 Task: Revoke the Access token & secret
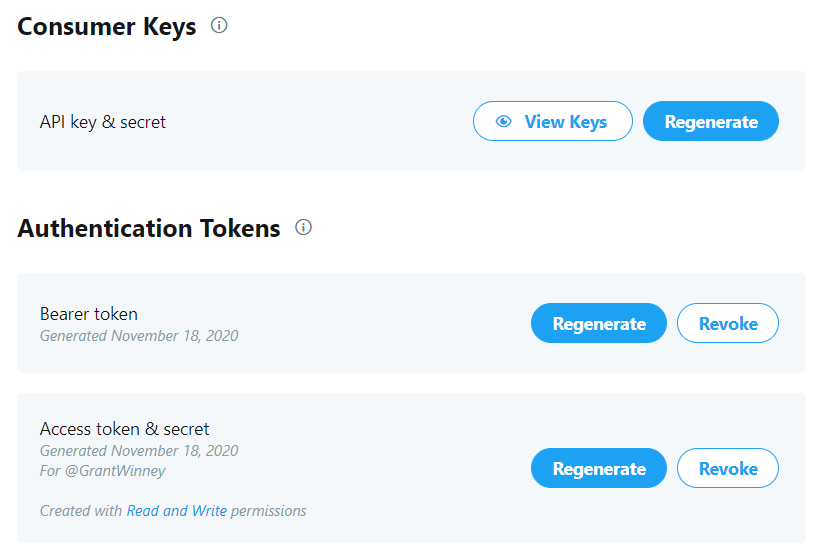(x=728, y=468)
